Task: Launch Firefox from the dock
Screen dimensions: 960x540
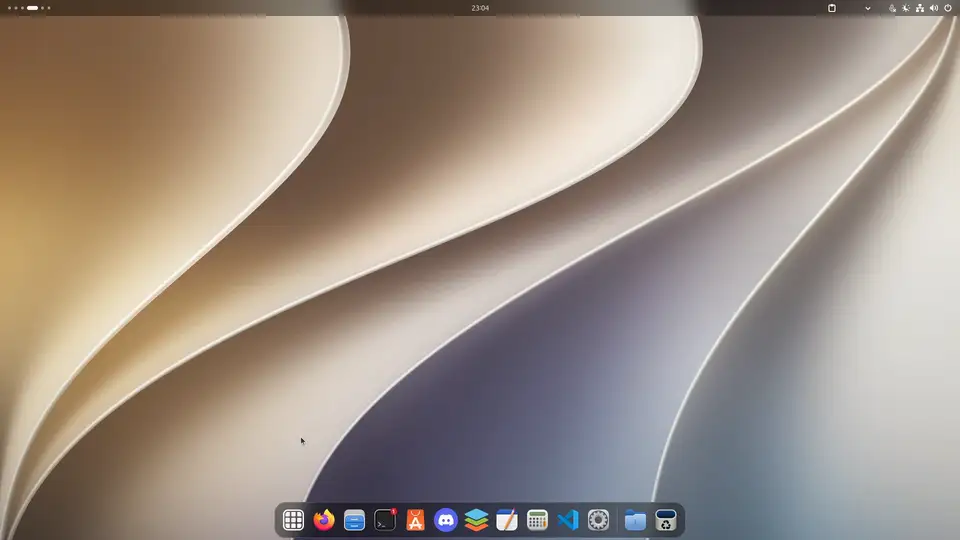Action: coord(324,520)
